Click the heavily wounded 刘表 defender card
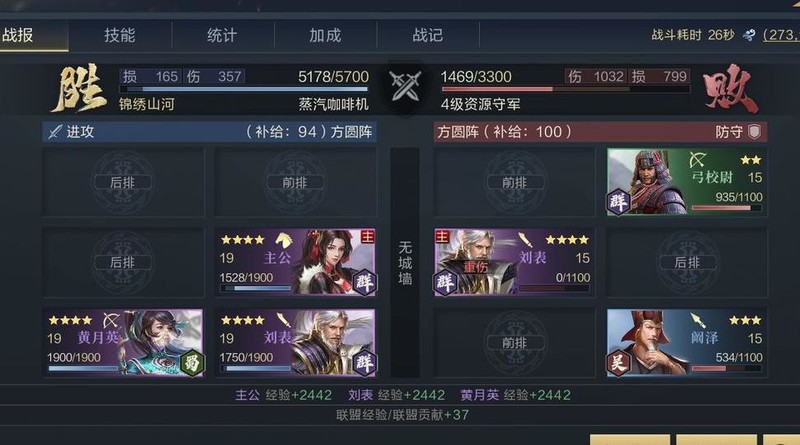 (x=514, y=262)
